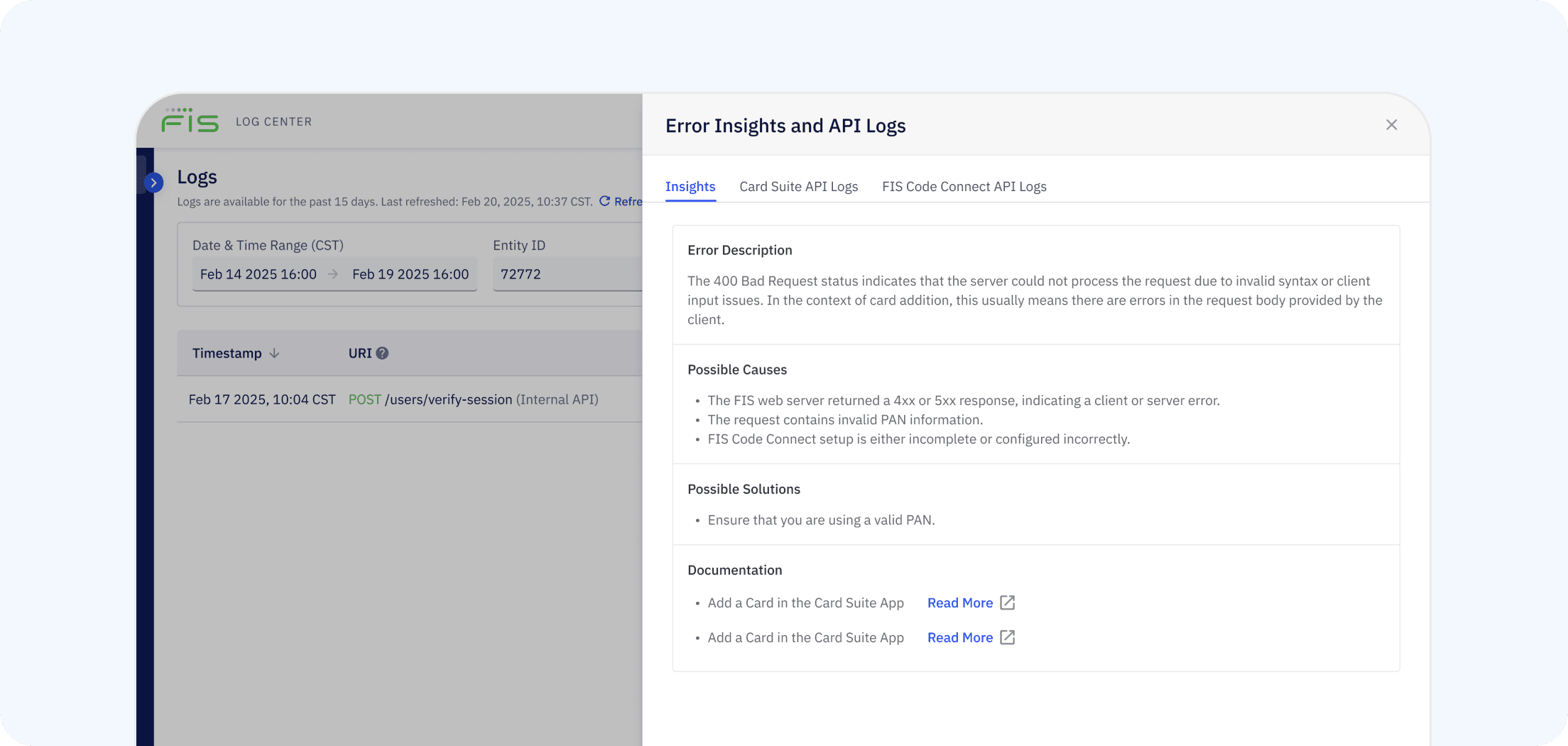This screenshot has width=1568, height=746.
Task: Click the date range arrow separator
Action: [333, 274]
